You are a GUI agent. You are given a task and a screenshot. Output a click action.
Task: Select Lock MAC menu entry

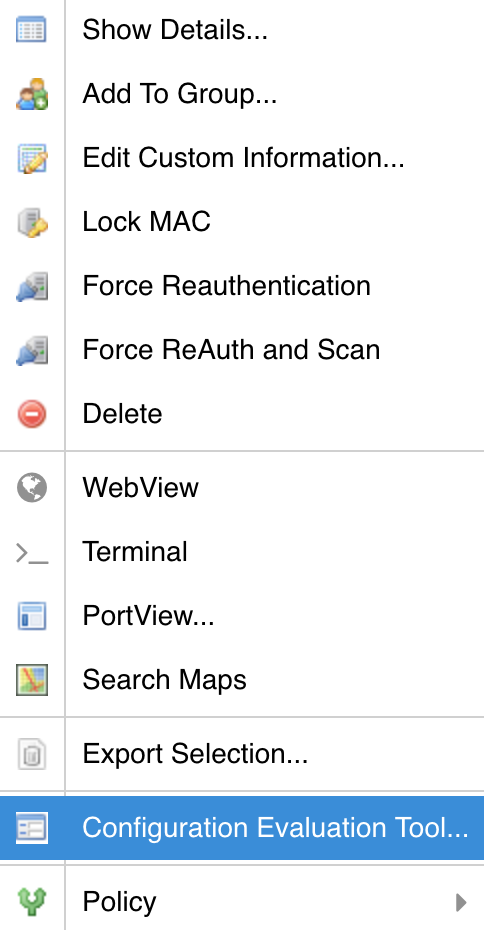click(242, 222)
